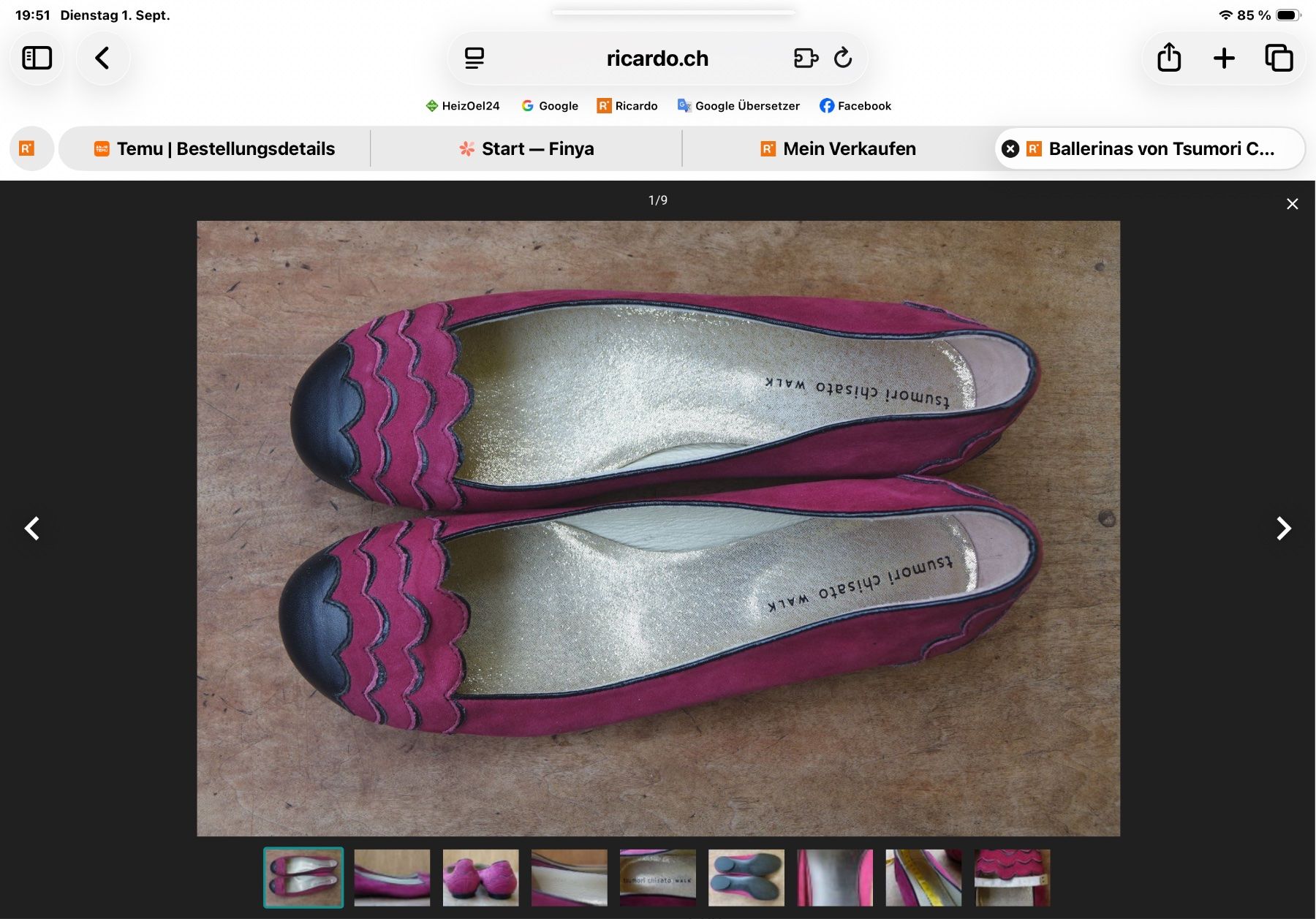Select the third thumbnail, heel view
This screenshot has width=1316, height=919.
480,877
